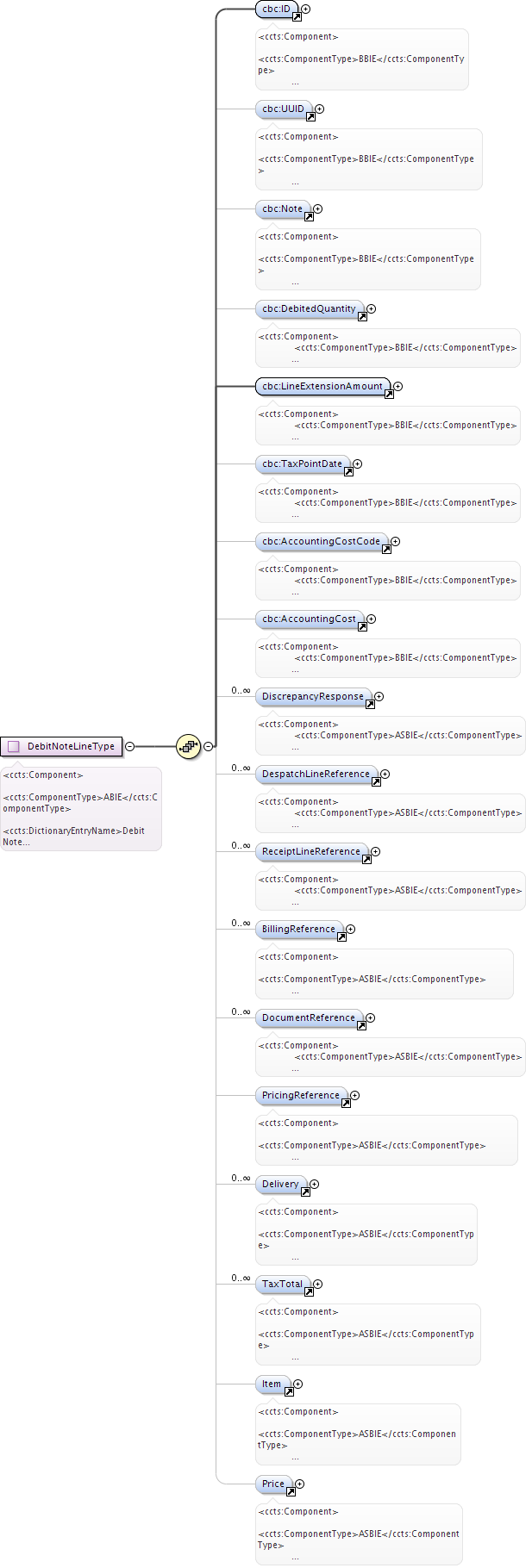Select the BillingReference label

click(299, 929)
